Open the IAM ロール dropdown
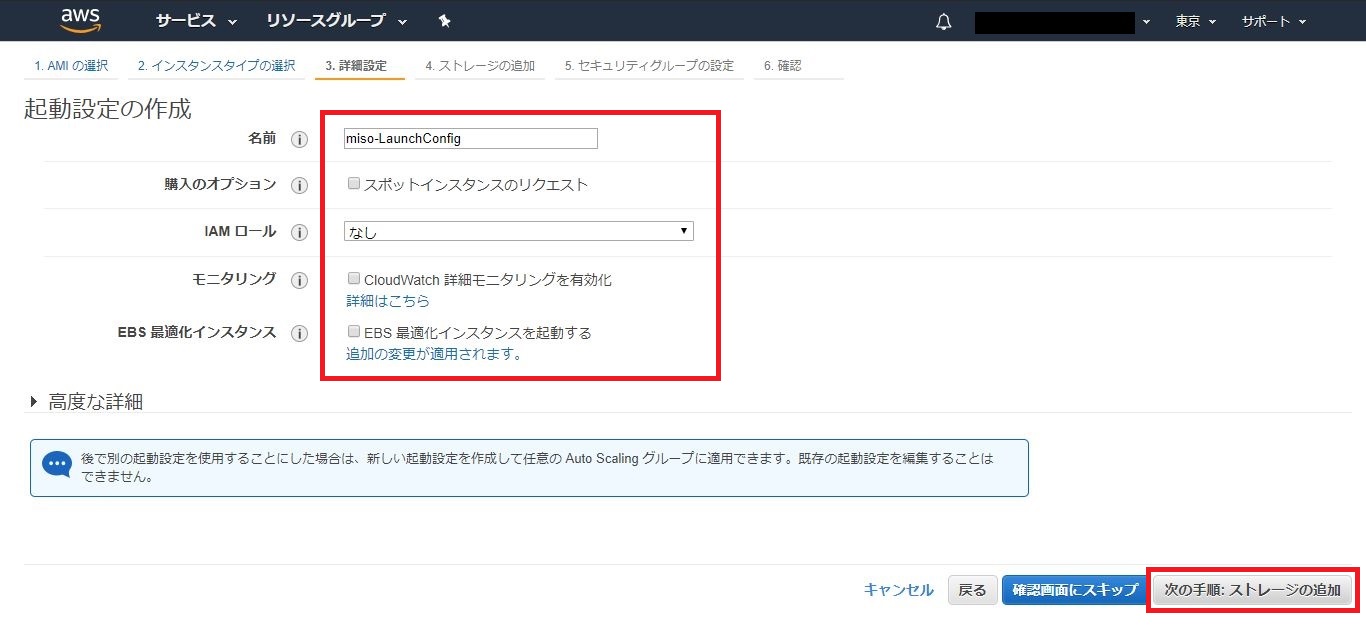Viewport: 1366px width, 625px height. (x=518, y=232)
